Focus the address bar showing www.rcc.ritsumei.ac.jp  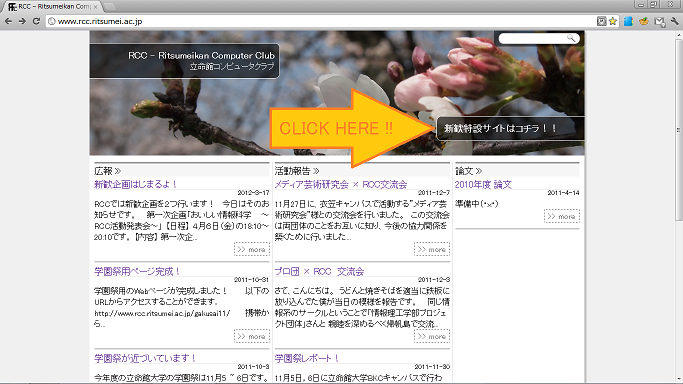[322, 21]
